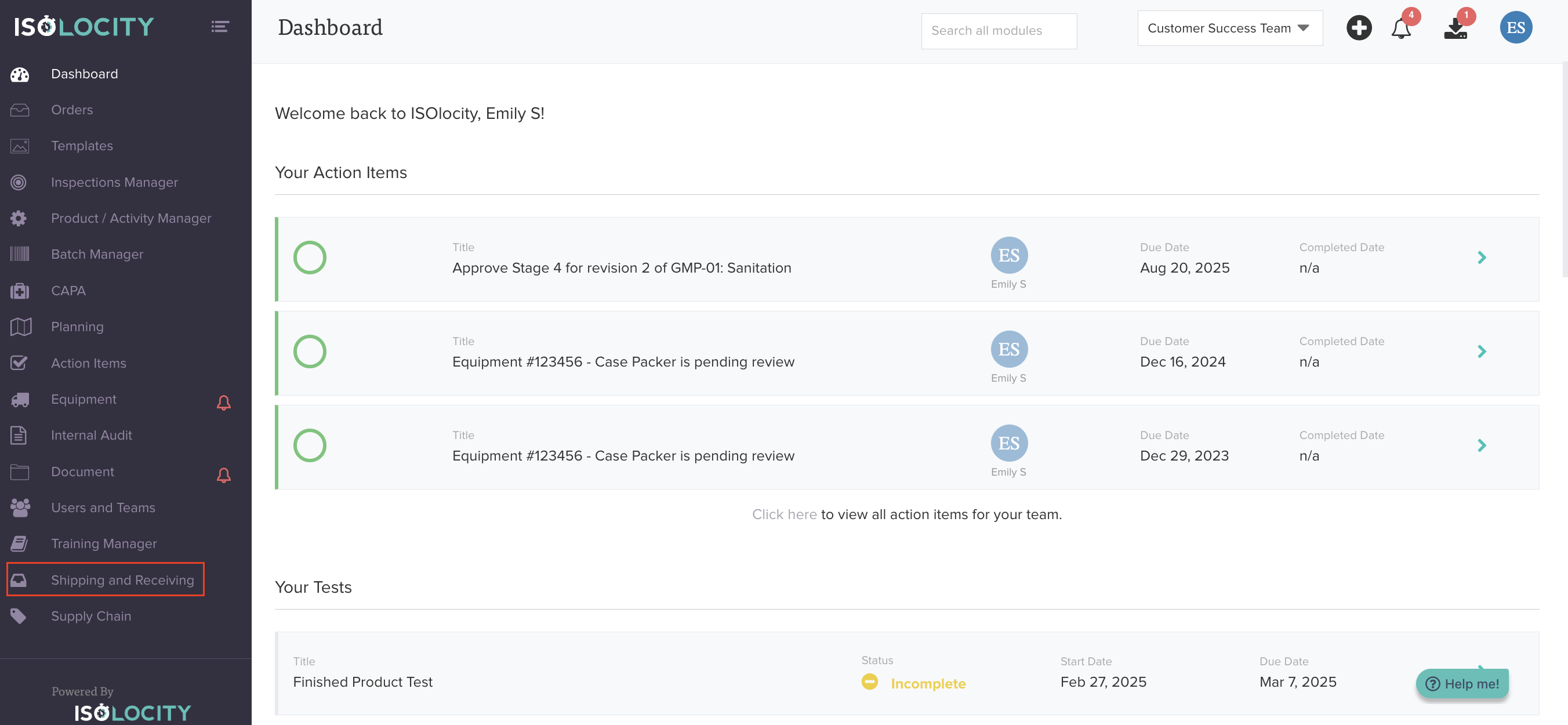Click the 'Click here' team action items link
The width and height of the screenshot is (1568, 725).
[x=784, y=514]
